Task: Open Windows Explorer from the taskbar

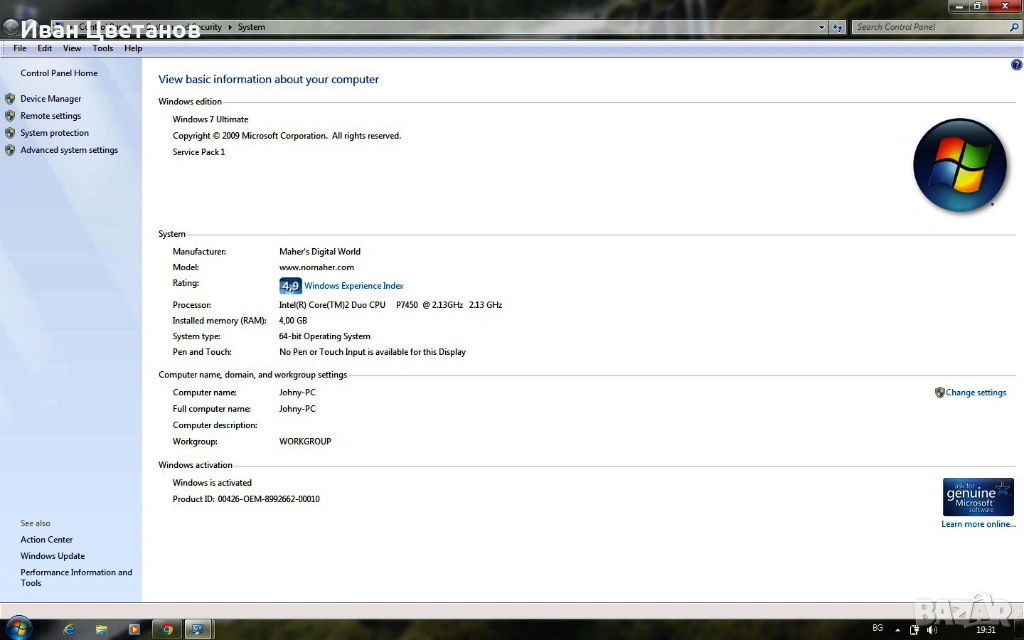Action: click(101, 630)
